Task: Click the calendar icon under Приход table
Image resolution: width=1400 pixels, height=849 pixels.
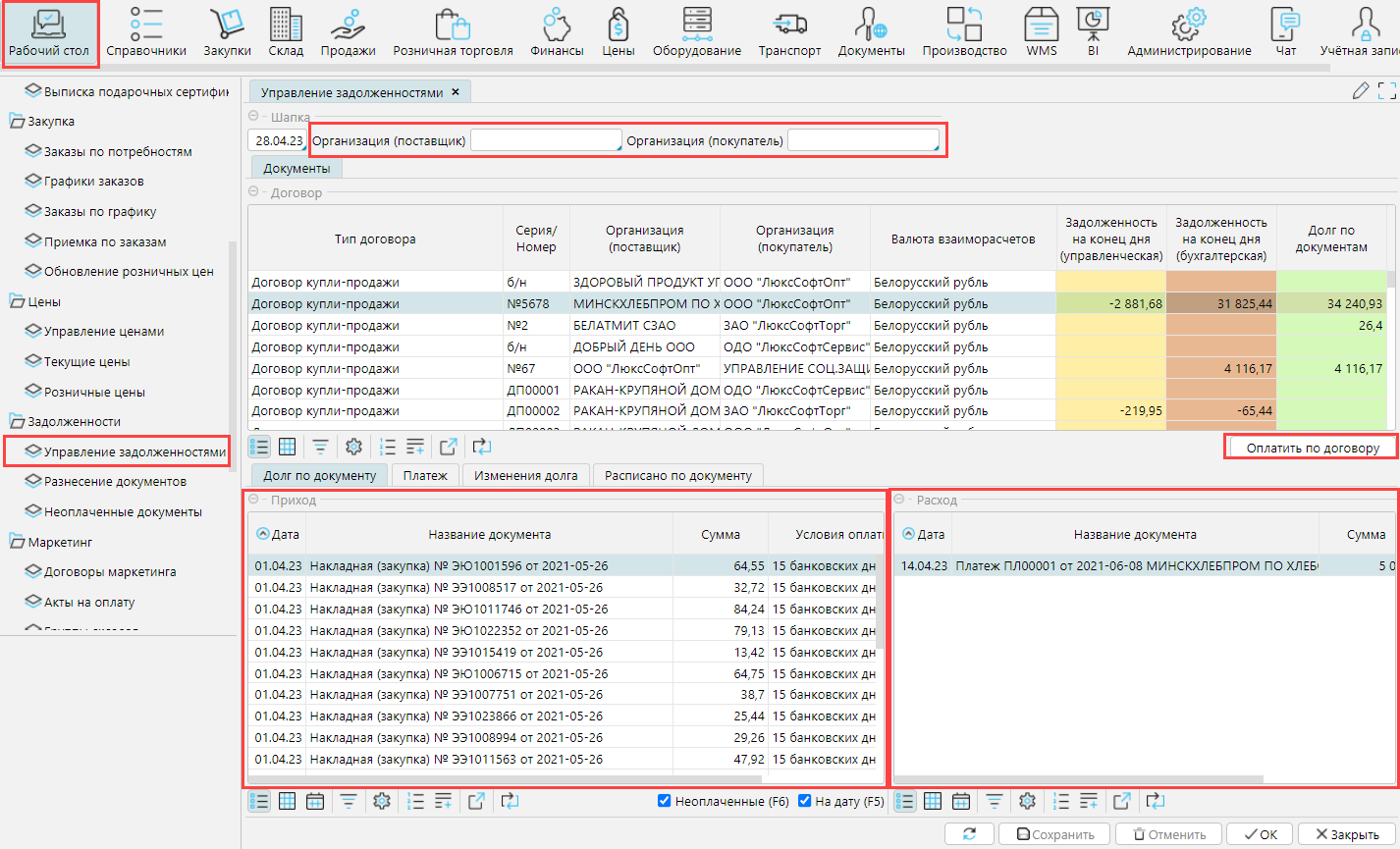Action: (315, 802)
